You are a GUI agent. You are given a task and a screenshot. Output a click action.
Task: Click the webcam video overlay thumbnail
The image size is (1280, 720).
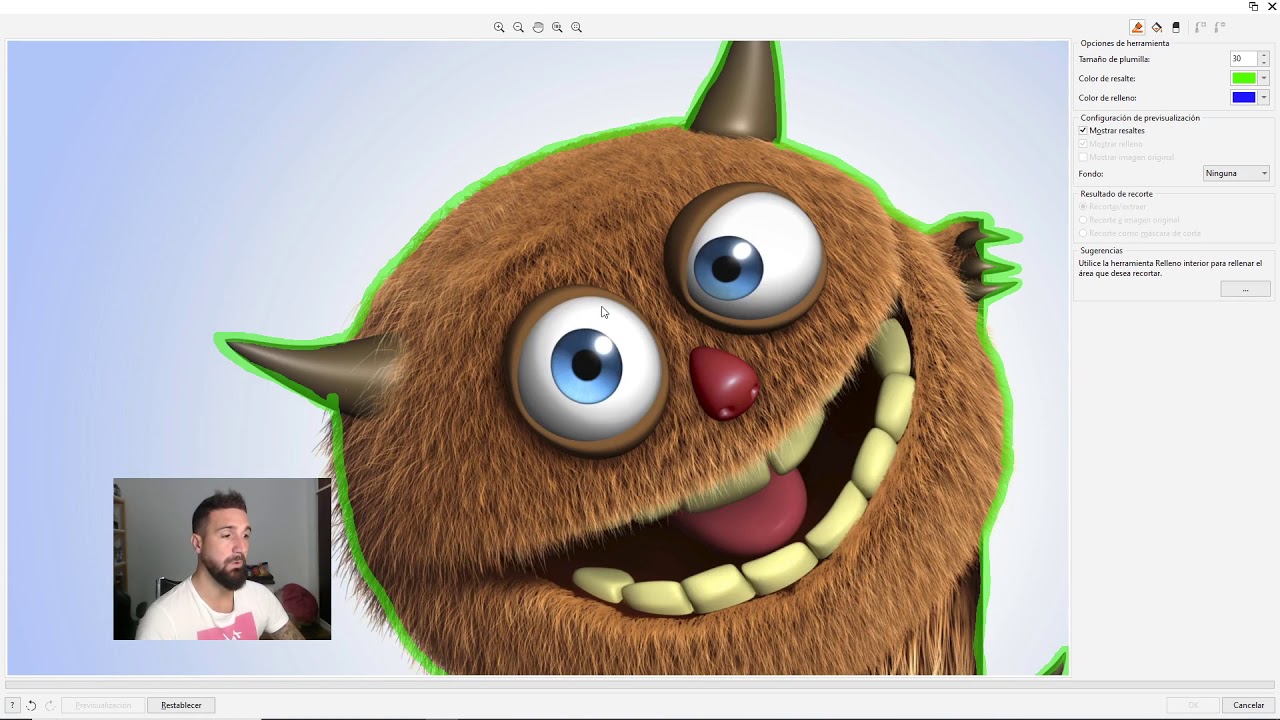pyautogui.click(x=222, y=559)
